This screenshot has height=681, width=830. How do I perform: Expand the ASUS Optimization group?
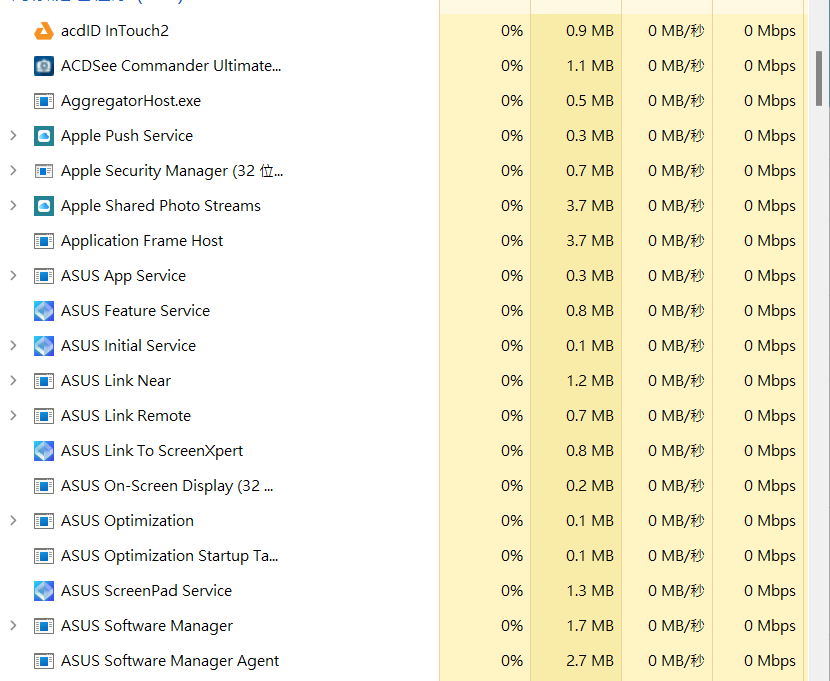pos(14,521)
